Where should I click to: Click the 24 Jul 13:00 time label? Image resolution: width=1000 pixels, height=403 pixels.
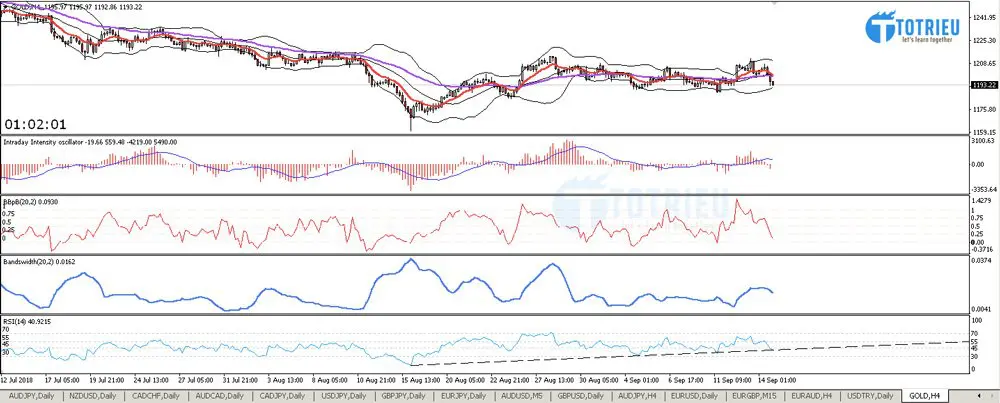[150, 380]
